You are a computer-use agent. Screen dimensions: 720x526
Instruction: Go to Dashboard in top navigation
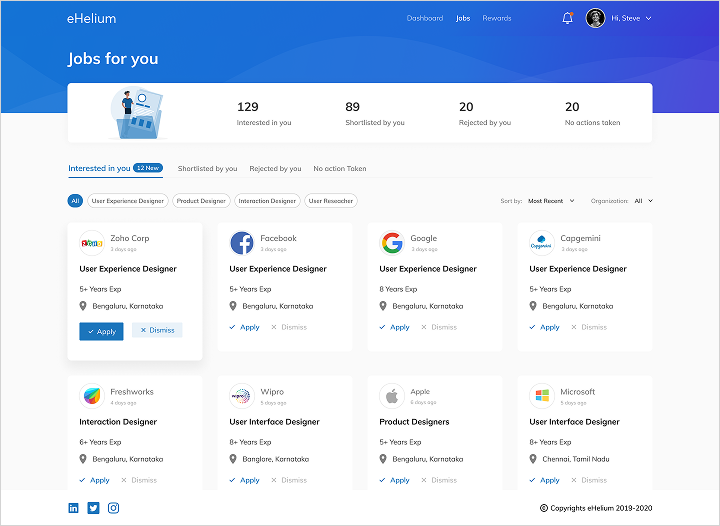point(425,18)
